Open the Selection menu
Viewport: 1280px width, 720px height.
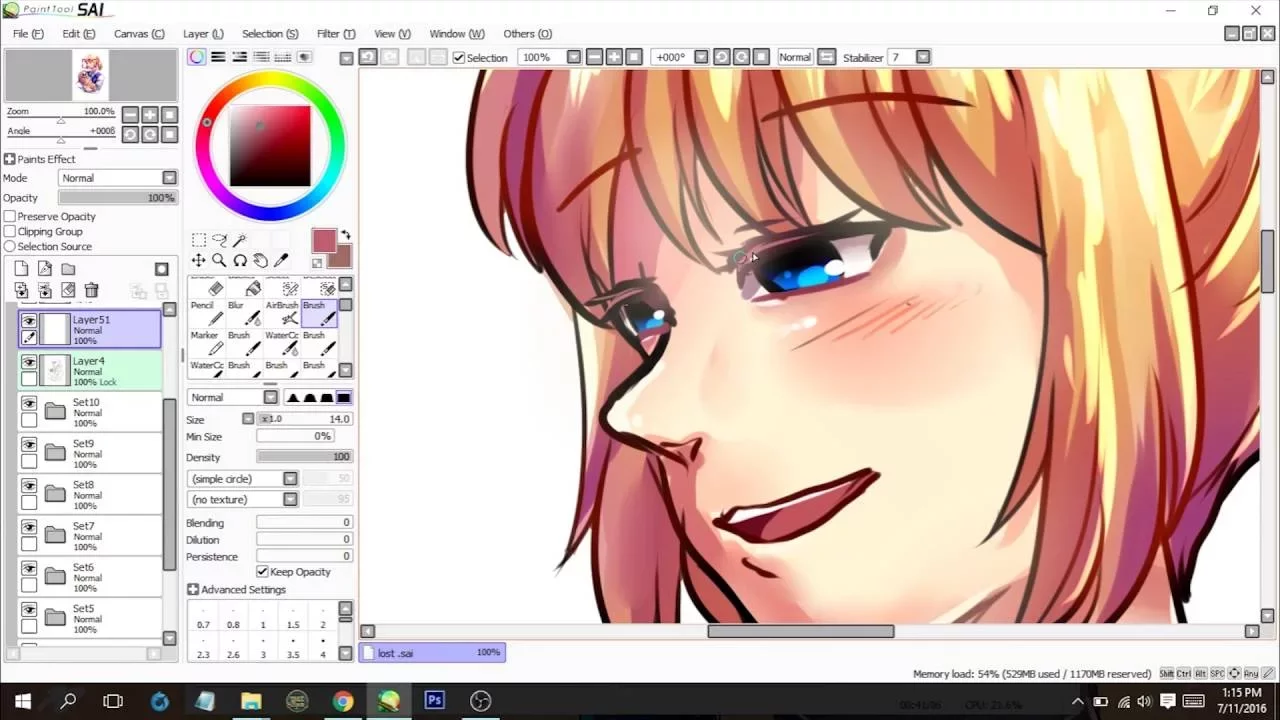[x=270, y=34]
